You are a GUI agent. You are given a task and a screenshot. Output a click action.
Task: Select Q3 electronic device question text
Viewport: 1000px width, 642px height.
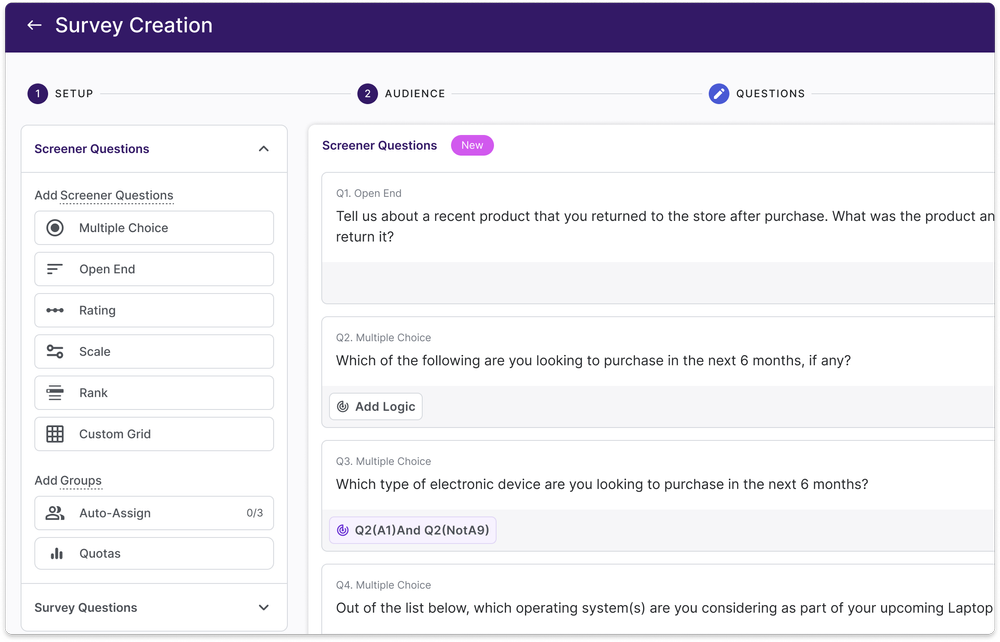coord(602,485)
